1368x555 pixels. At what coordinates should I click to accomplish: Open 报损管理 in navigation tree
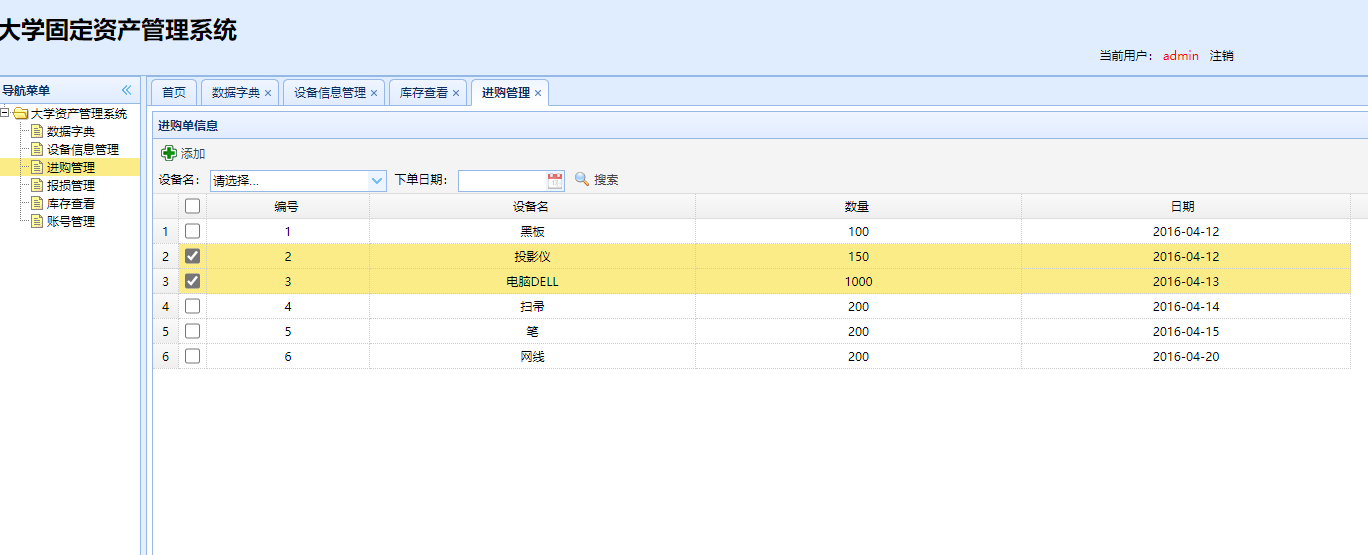(x=70, y=185)
